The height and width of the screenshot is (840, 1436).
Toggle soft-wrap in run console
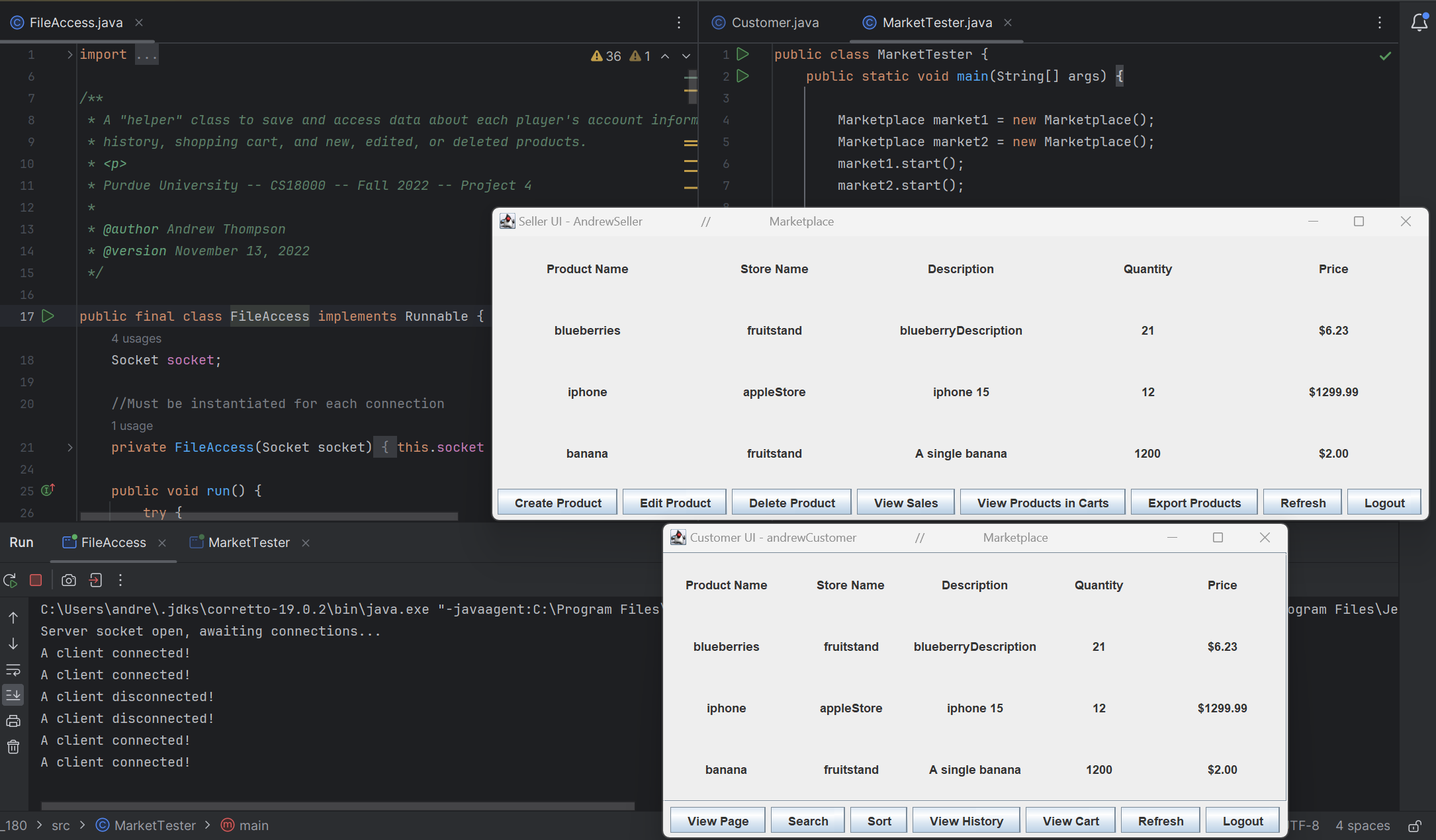point(13,669)
